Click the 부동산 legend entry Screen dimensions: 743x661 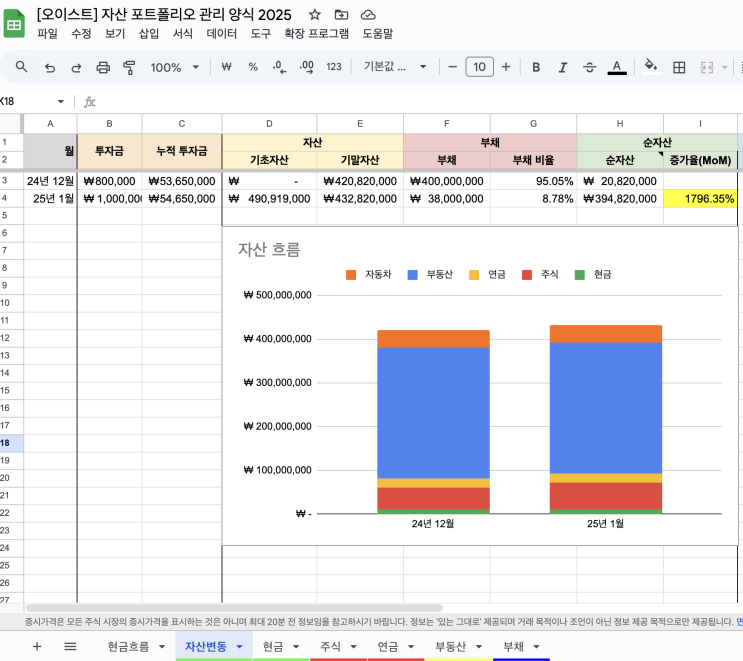pos(430,274)
